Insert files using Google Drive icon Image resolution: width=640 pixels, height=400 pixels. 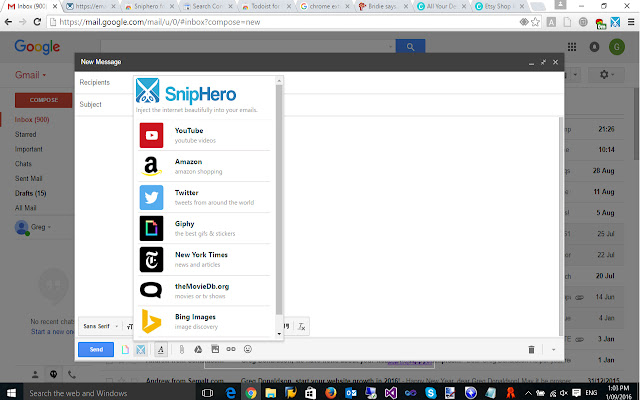click(x=198, y=349)
